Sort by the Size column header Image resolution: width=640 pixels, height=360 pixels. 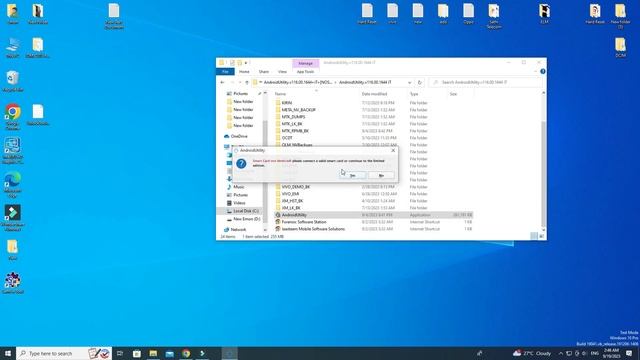(x=453, y=94)
